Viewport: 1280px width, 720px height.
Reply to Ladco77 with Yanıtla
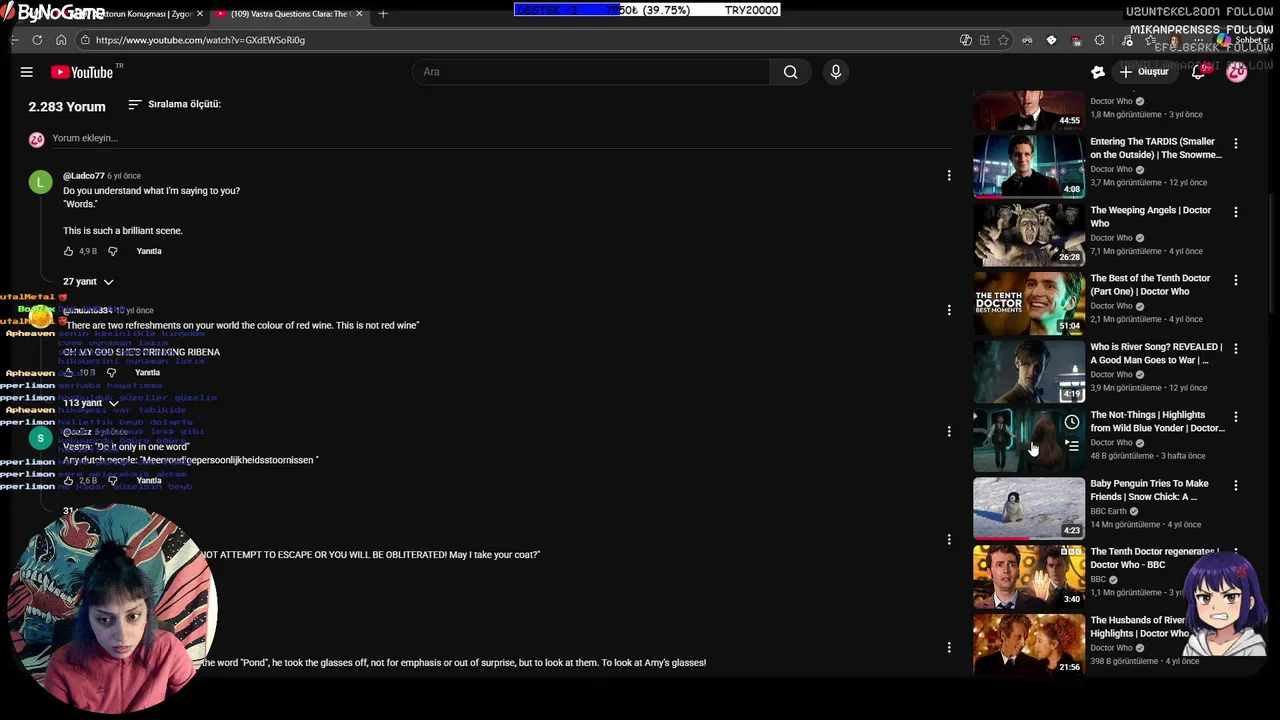149,251
